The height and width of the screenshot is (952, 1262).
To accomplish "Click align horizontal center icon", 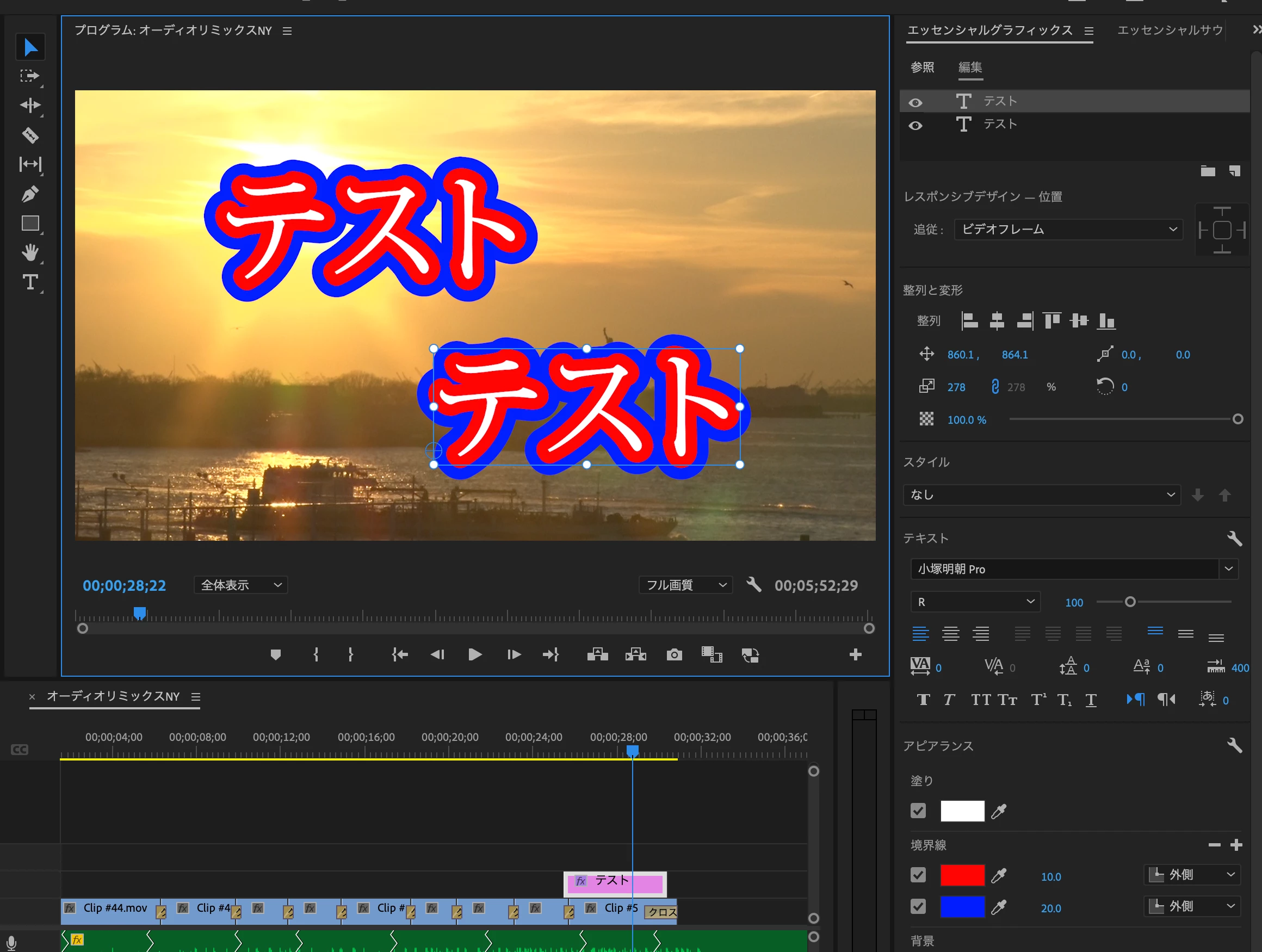I will tap(997, 321).
